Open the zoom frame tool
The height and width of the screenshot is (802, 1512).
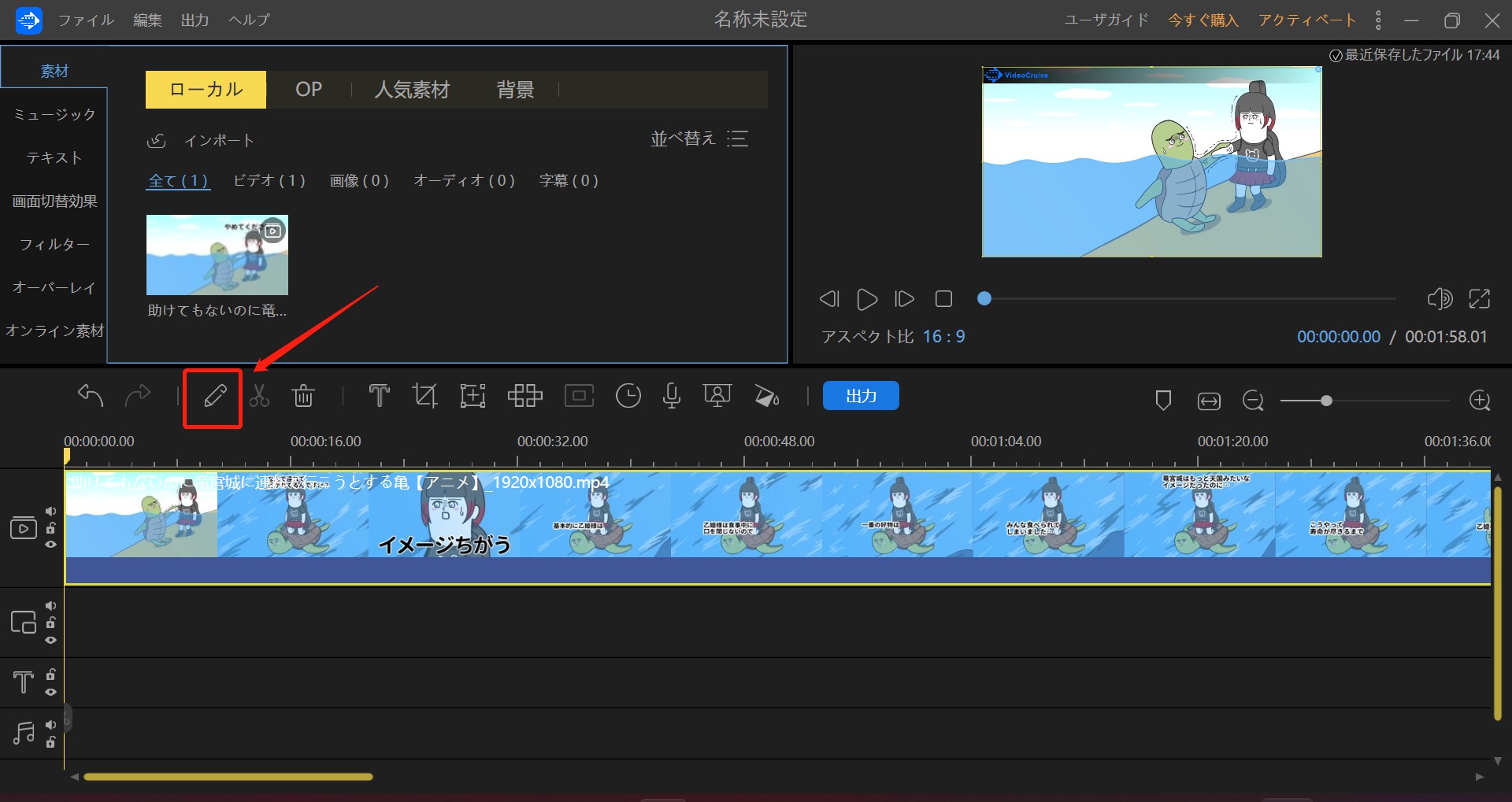(x=472, y=396)
